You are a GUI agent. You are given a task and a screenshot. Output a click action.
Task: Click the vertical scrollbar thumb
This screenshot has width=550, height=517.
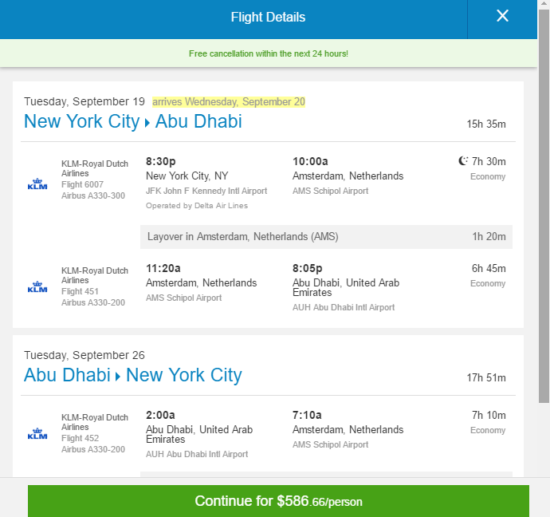(x=544, y=206)
